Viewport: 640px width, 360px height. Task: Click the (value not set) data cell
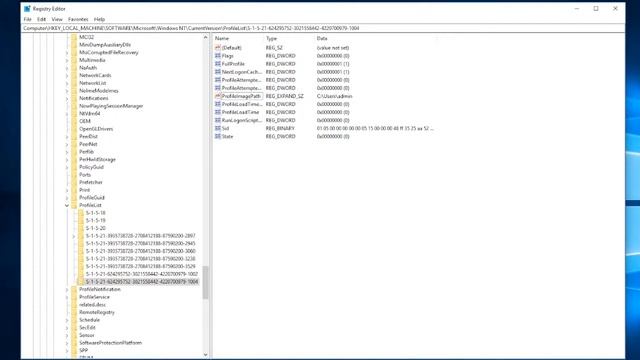coord(333,48)
